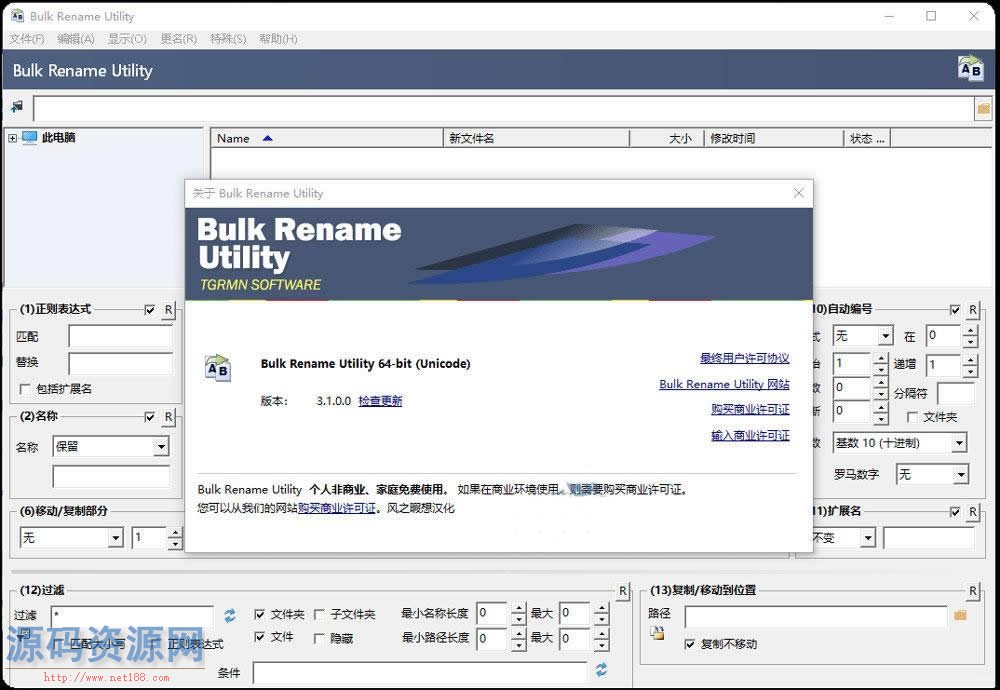Open the Bulk Rename Utility 网站 link

click(x=724, y=385)
